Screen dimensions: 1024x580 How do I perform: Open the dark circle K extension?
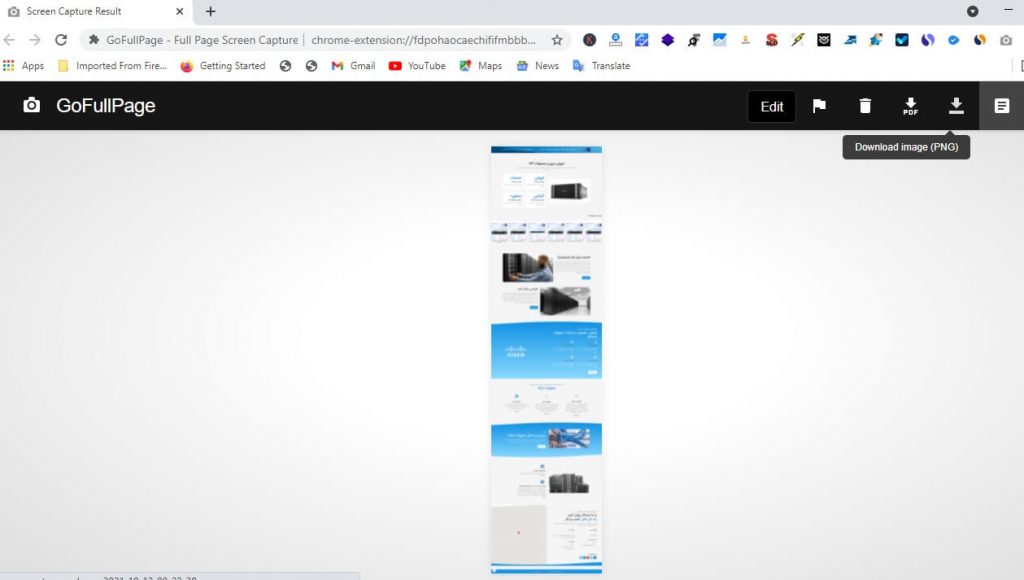tap(589, 40)
